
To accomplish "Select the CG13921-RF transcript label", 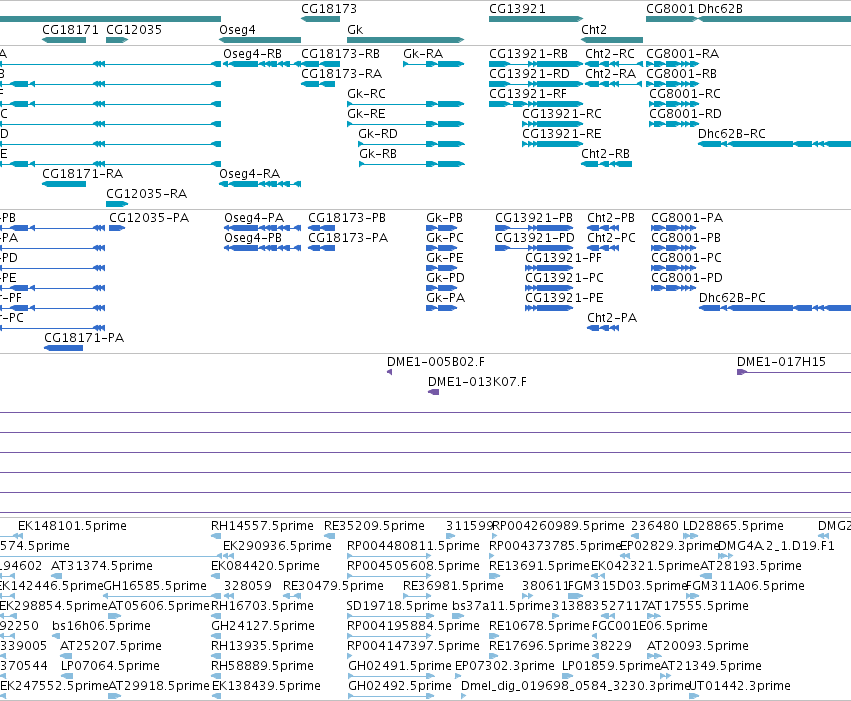I will tap(528, 94).
